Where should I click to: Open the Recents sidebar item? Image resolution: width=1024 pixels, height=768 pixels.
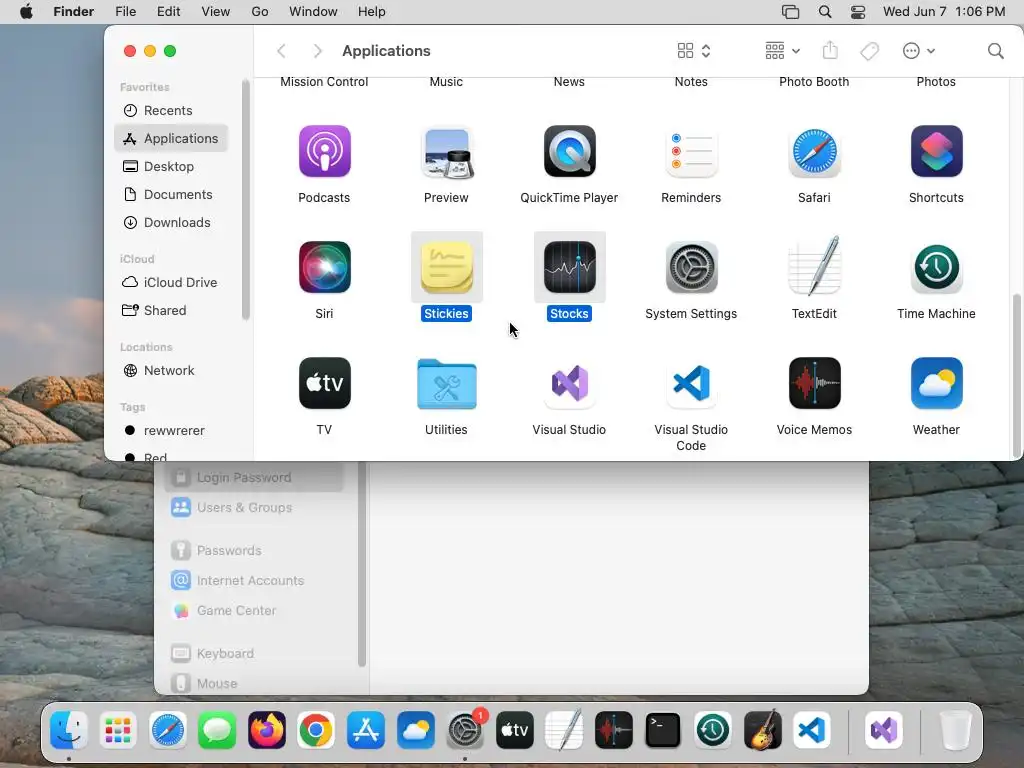tap(170, 110)
